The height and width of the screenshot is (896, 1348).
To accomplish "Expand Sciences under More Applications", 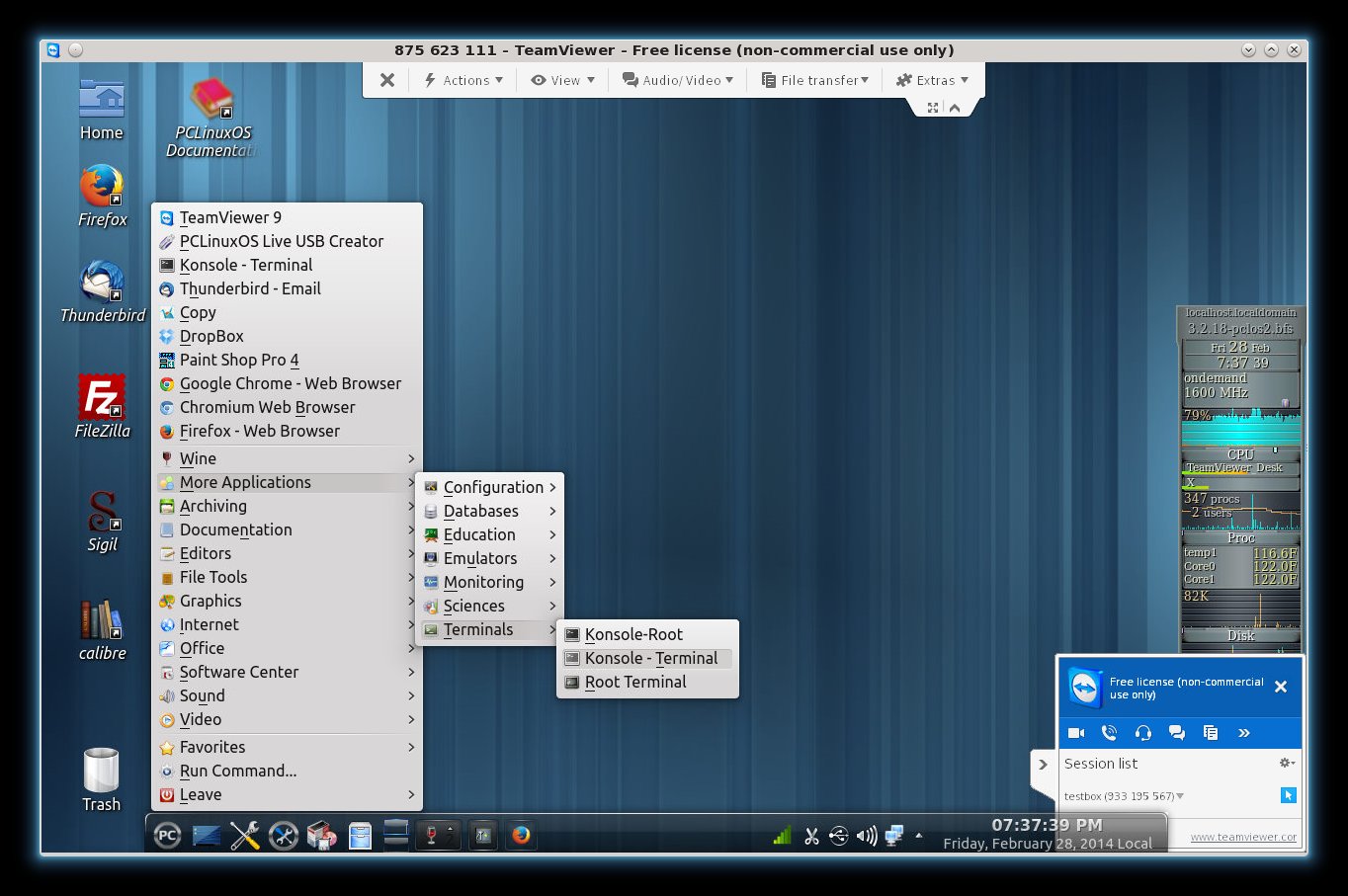I will (x=489, y=606).
